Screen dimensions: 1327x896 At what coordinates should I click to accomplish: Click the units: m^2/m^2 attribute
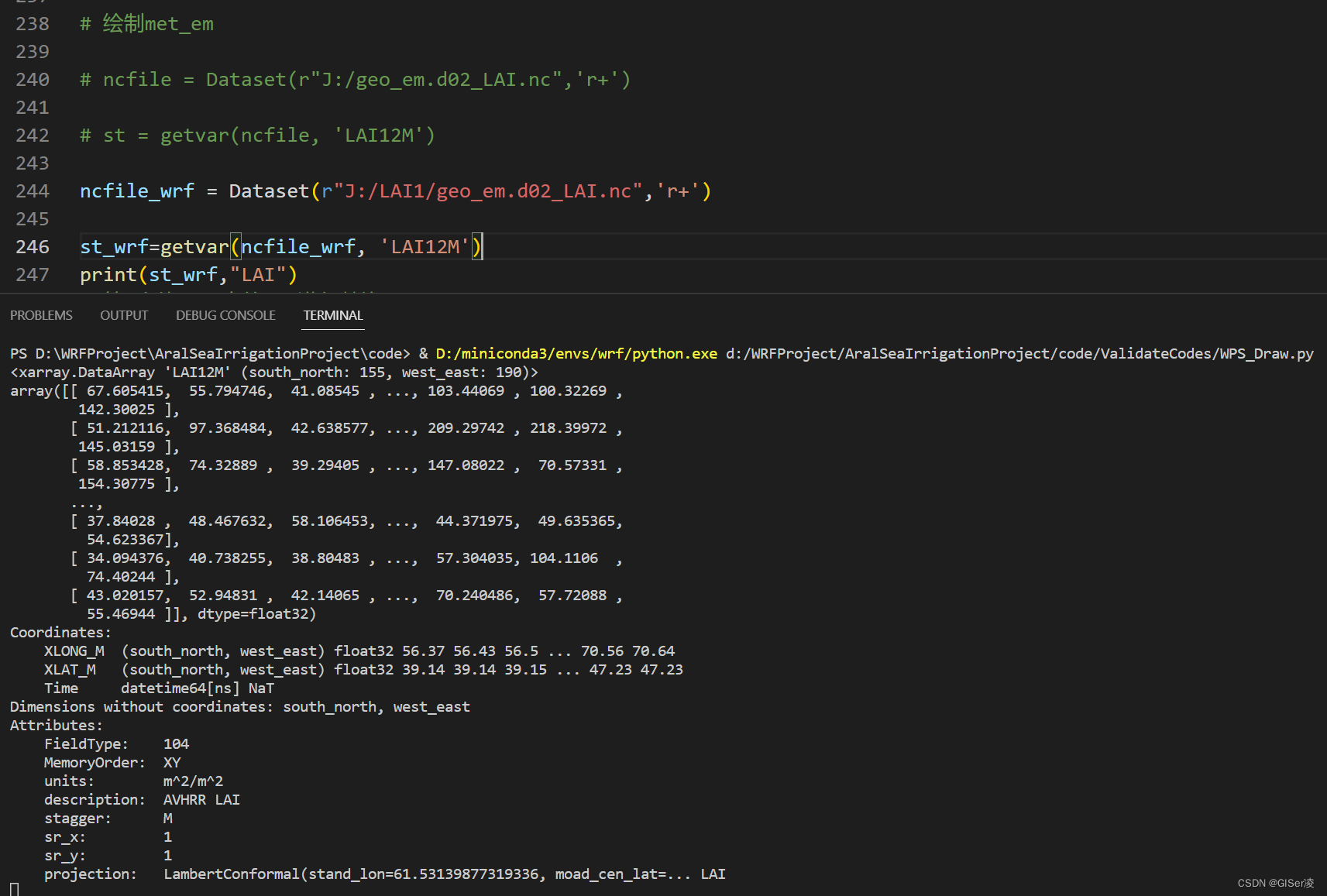click(x=133, y=781)
